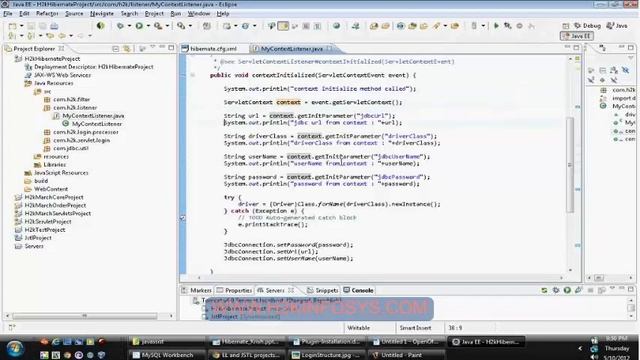Open Windows Start button

[15, 349]
